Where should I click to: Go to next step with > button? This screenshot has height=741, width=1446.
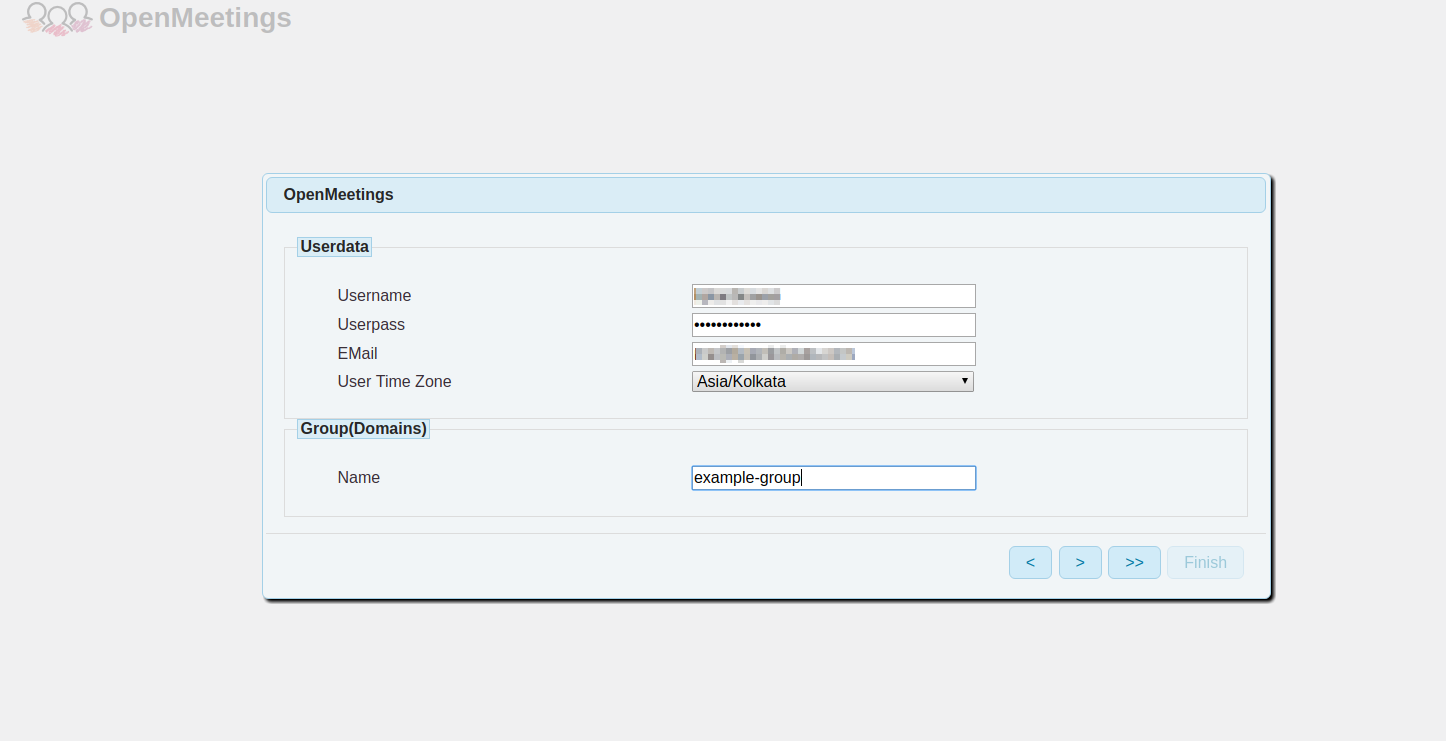[x=1080, y=562]
